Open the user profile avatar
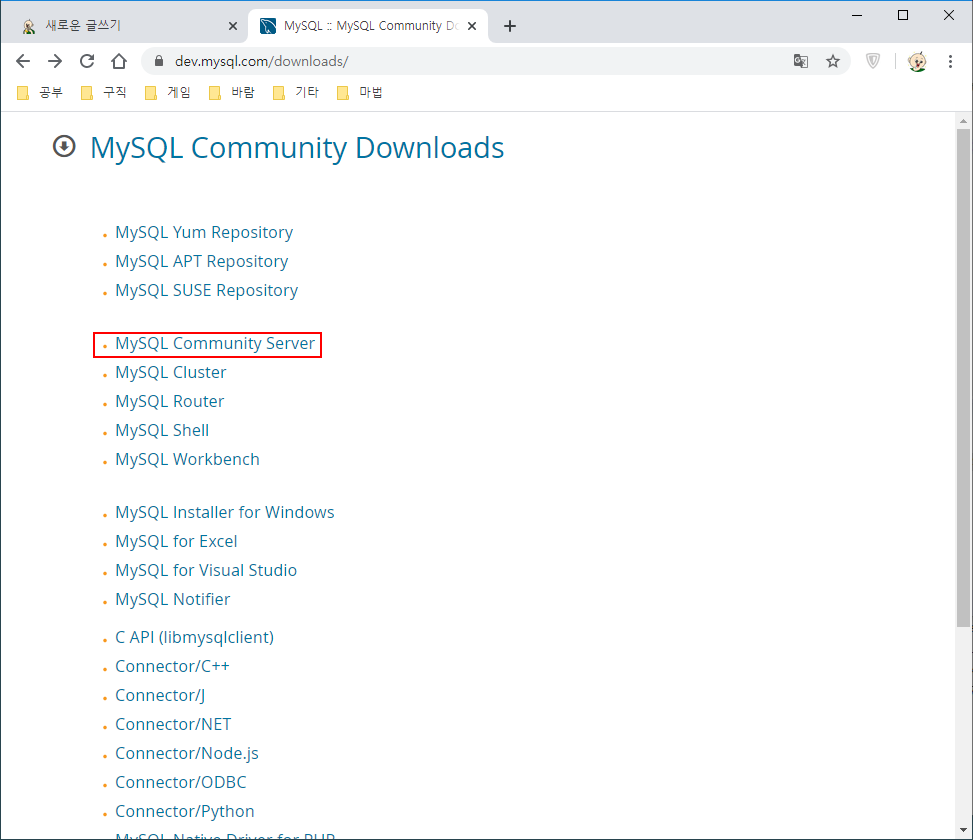 917,61
